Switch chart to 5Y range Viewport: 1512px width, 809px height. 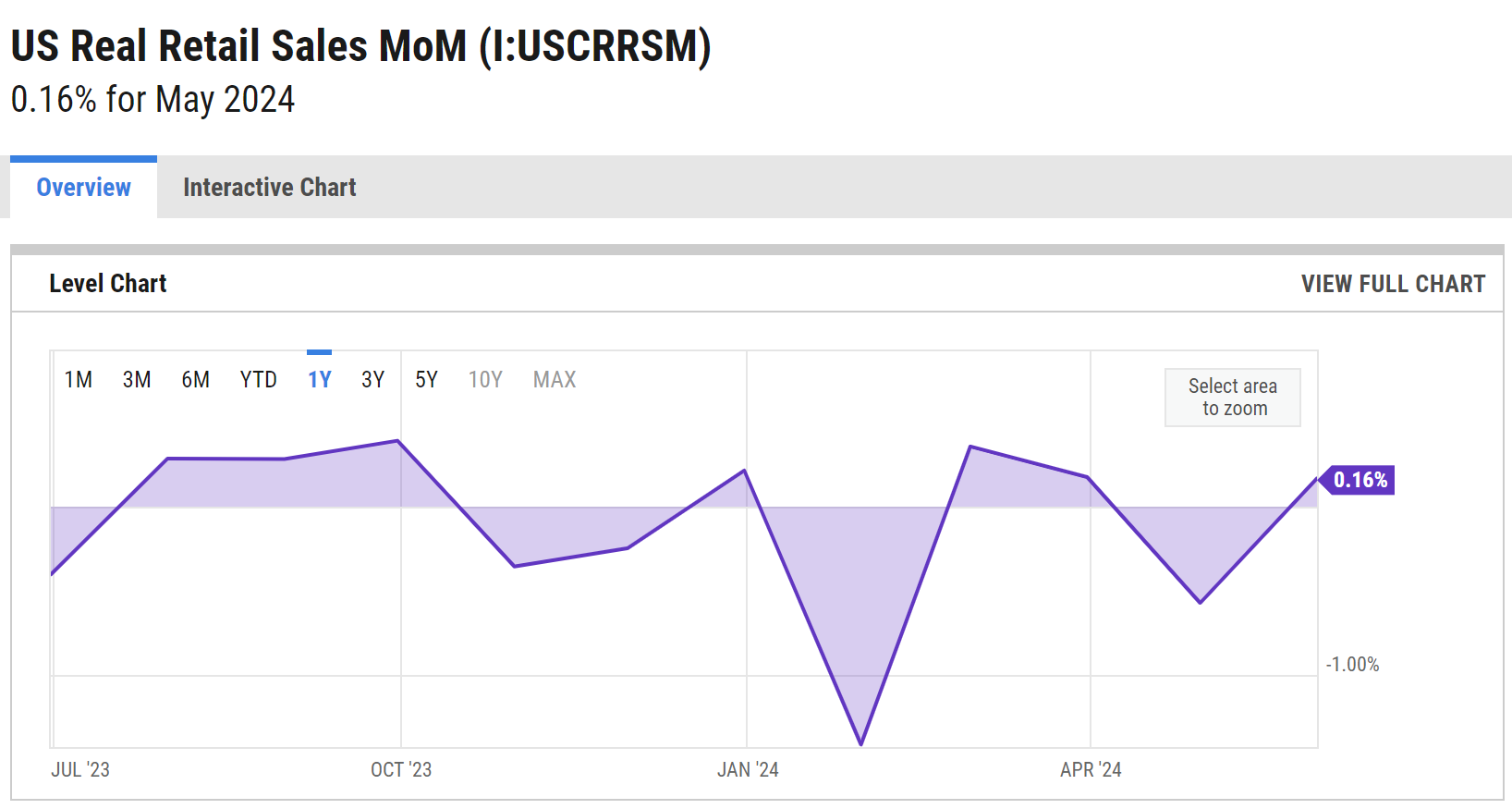tap(426, 380)
